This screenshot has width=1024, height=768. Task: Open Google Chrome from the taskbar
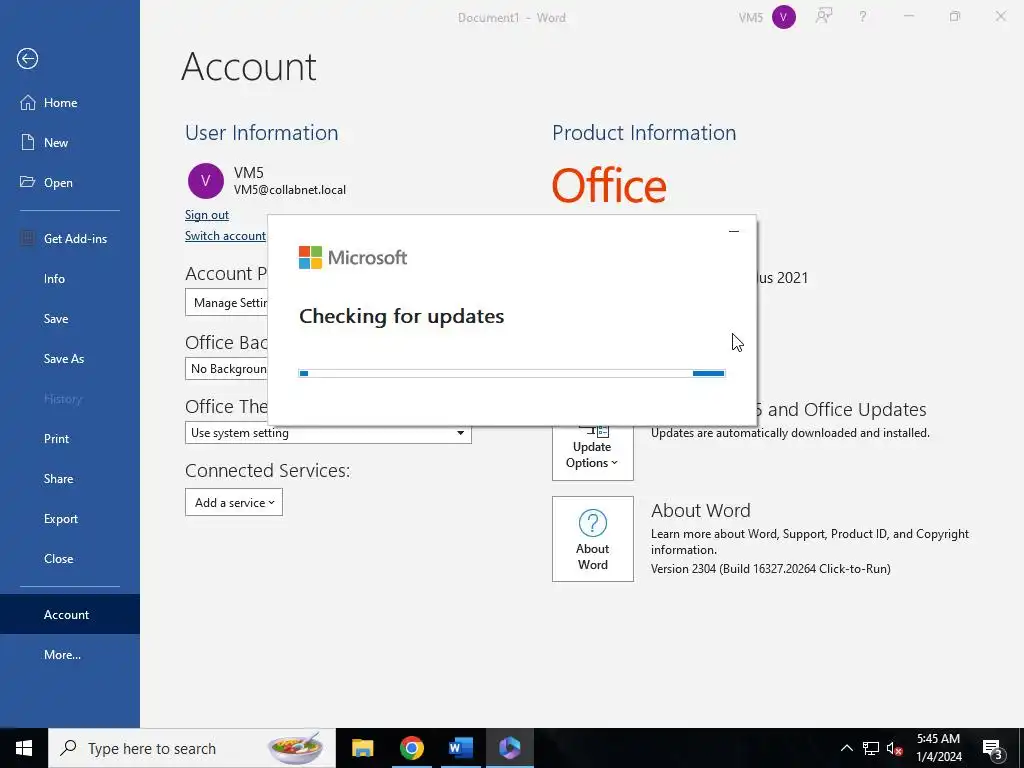pyautogui.click(x=411, y=748)
